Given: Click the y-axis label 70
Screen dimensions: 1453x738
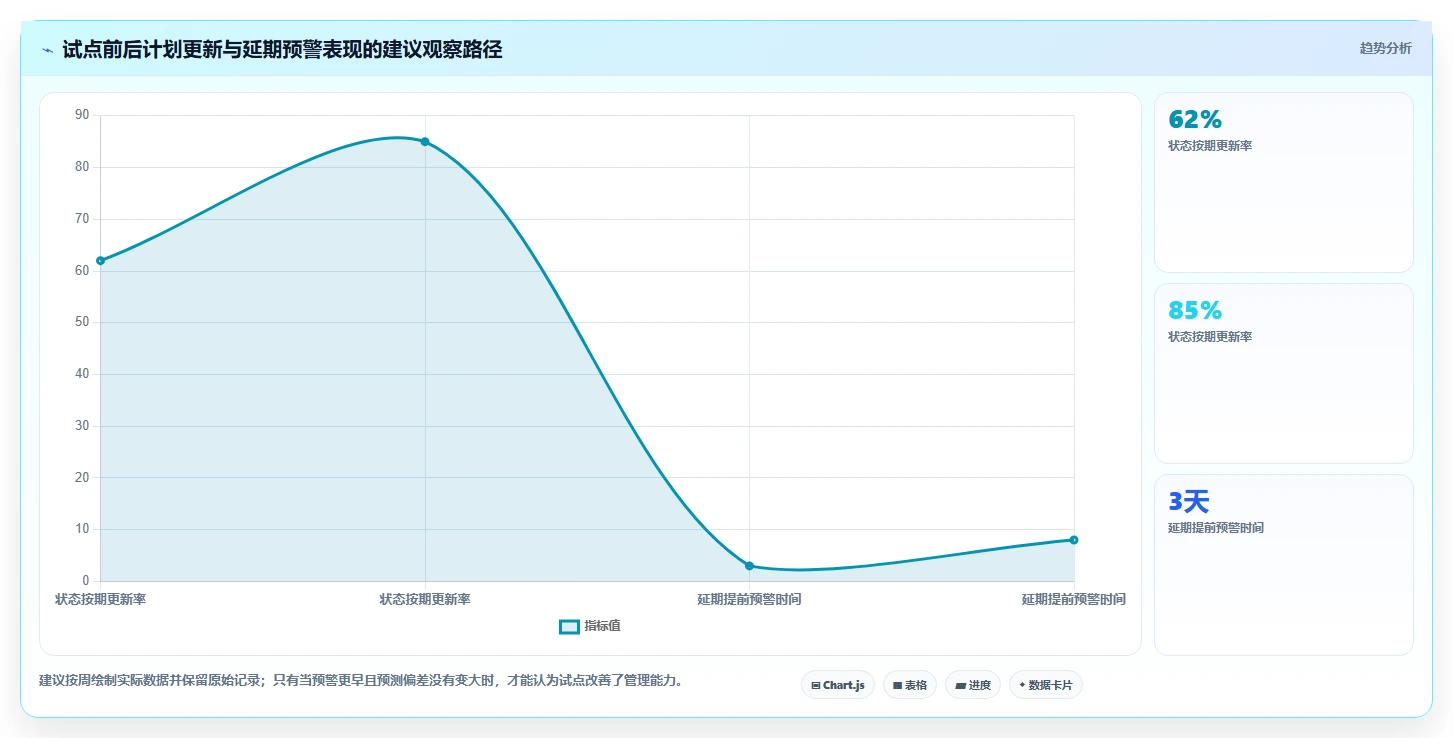Looking at the screenshot, I should (82, 219).
